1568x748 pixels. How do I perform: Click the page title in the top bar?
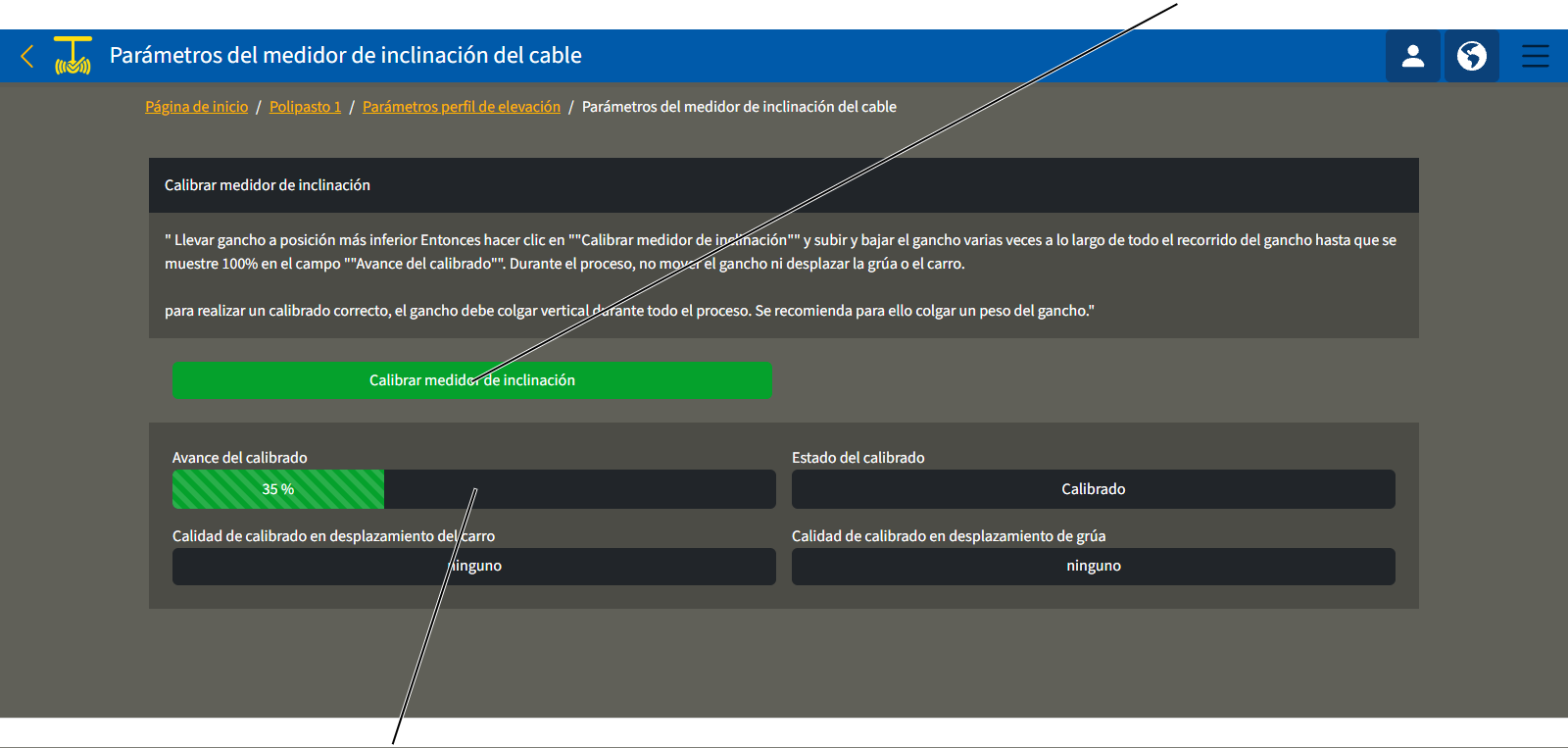(x=346, y=56)
